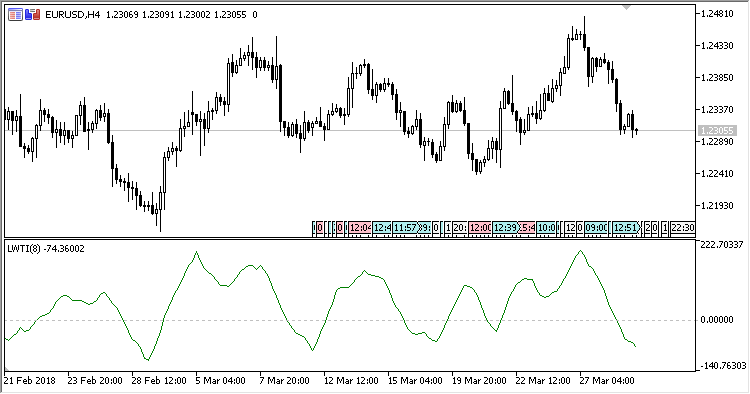
Task: Click the 1.22890 price scale value
Action: (x=717, y=142)
